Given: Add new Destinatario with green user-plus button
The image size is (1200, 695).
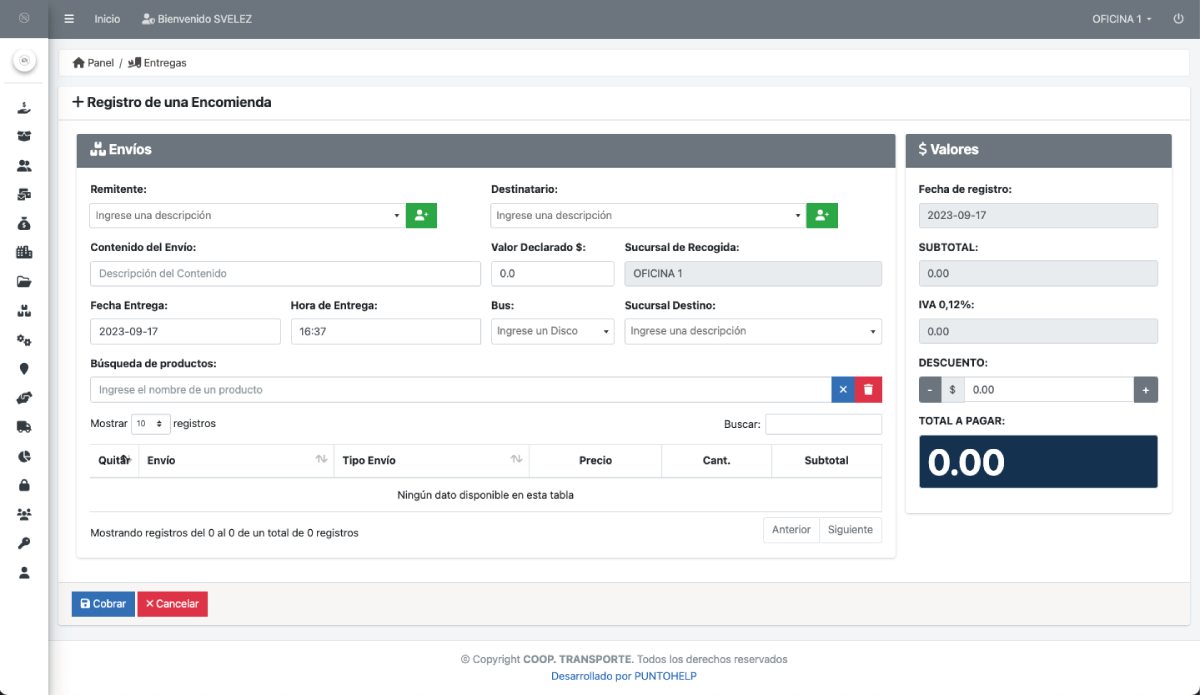Looking at the screenshot, I should click(822, 215).
